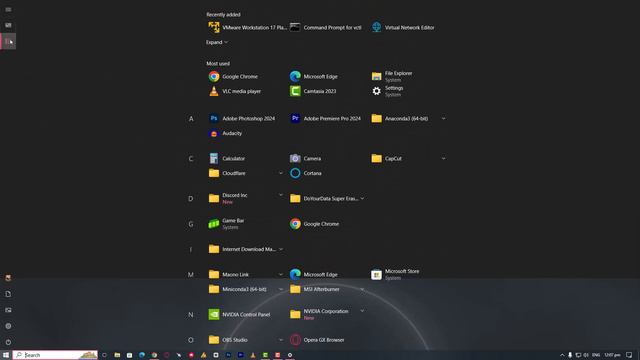This screenshot has height=360, width=640.
Task: Open the Power options button
Action: pos(8,342)
